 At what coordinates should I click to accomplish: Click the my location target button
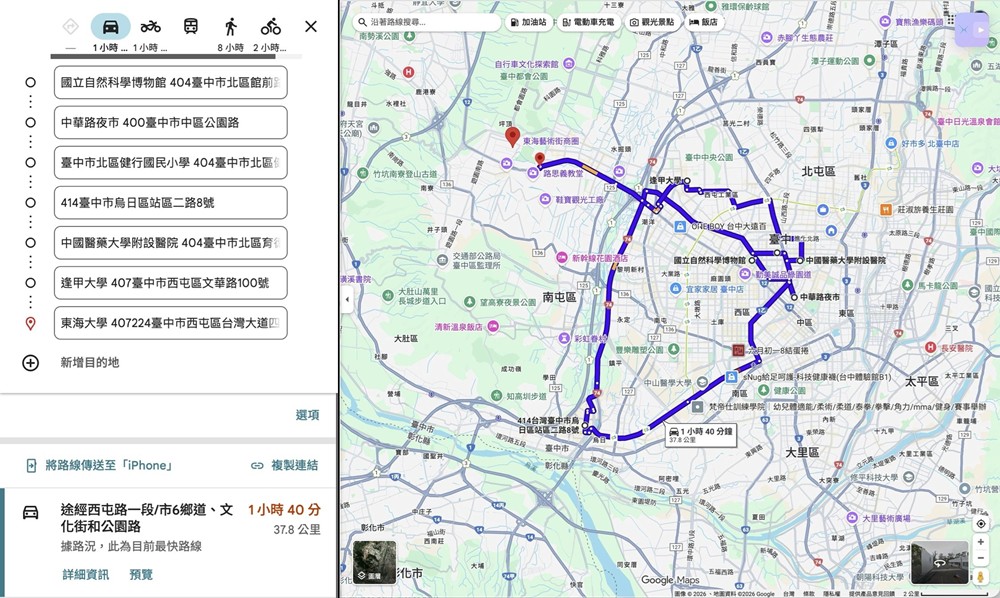coord(980,524)
